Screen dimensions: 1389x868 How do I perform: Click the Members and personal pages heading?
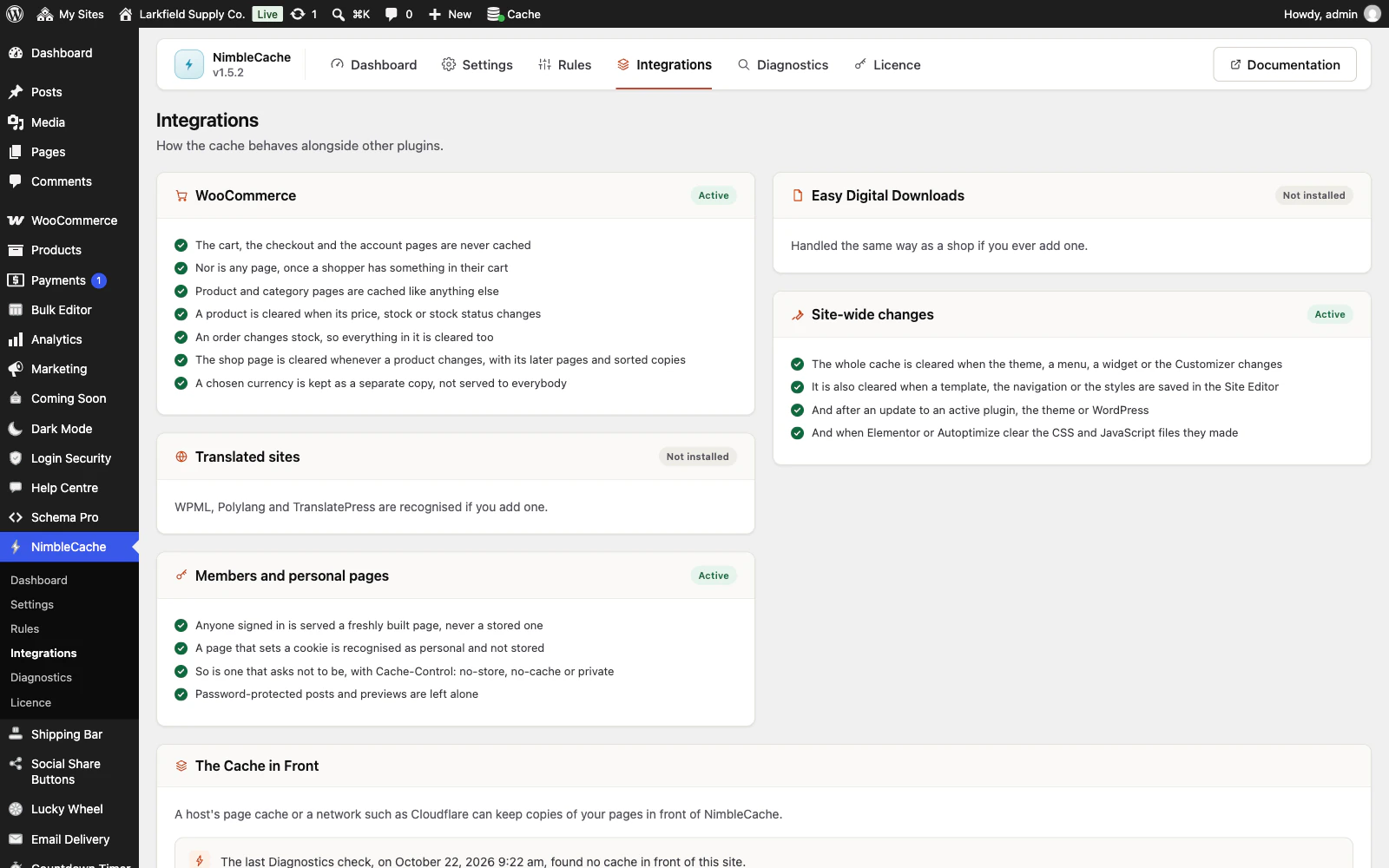pyautogui.click(x=292, y=575)
